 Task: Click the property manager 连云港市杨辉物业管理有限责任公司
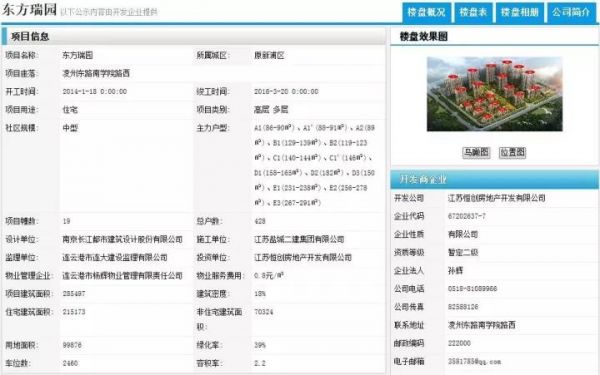(122, 276)
